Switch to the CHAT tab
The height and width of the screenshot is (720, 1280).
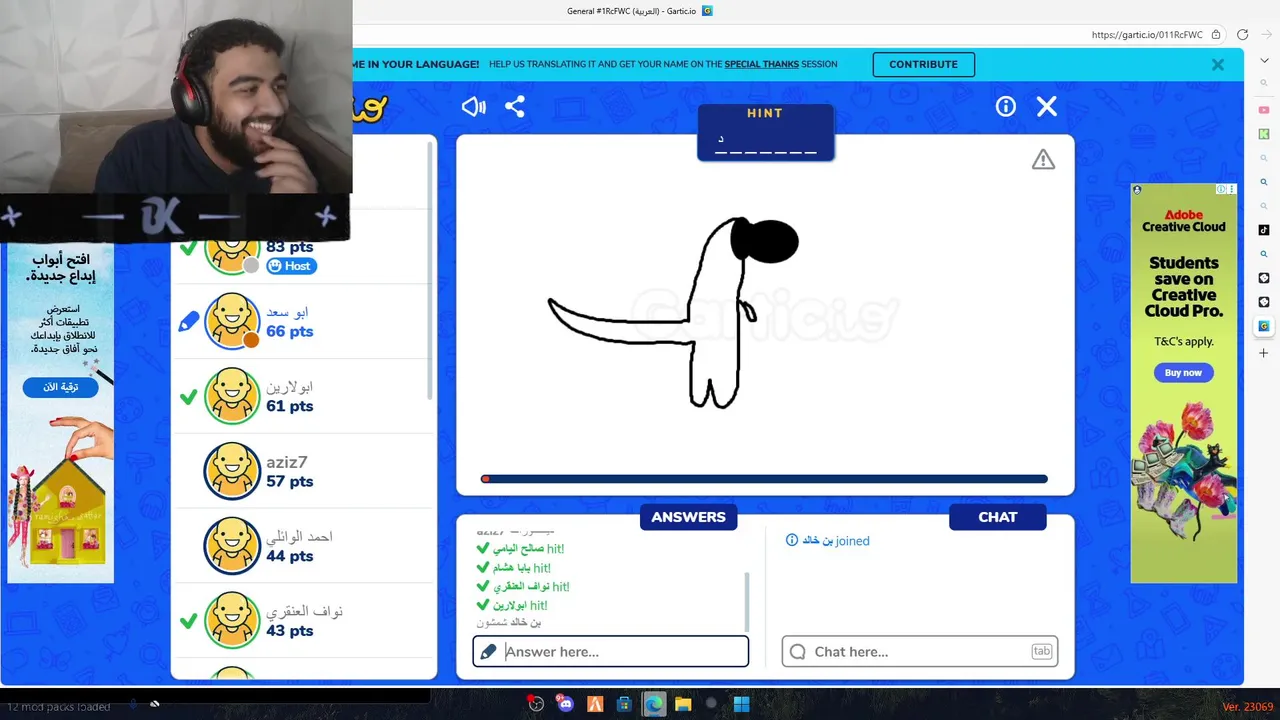click(x=997, y=517)
